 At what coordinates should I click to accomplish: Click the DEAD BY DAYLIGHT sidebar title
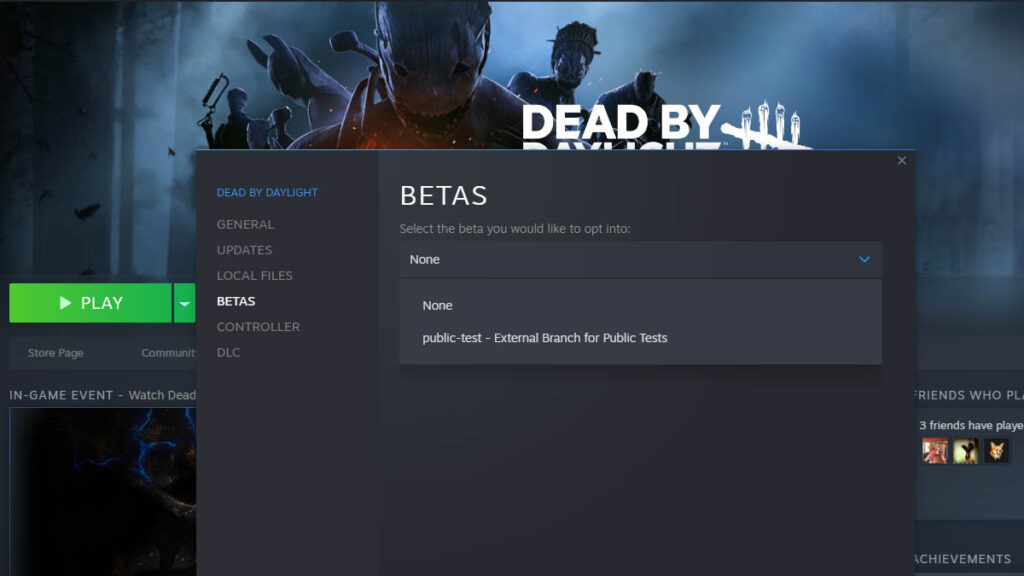point(267,193)
